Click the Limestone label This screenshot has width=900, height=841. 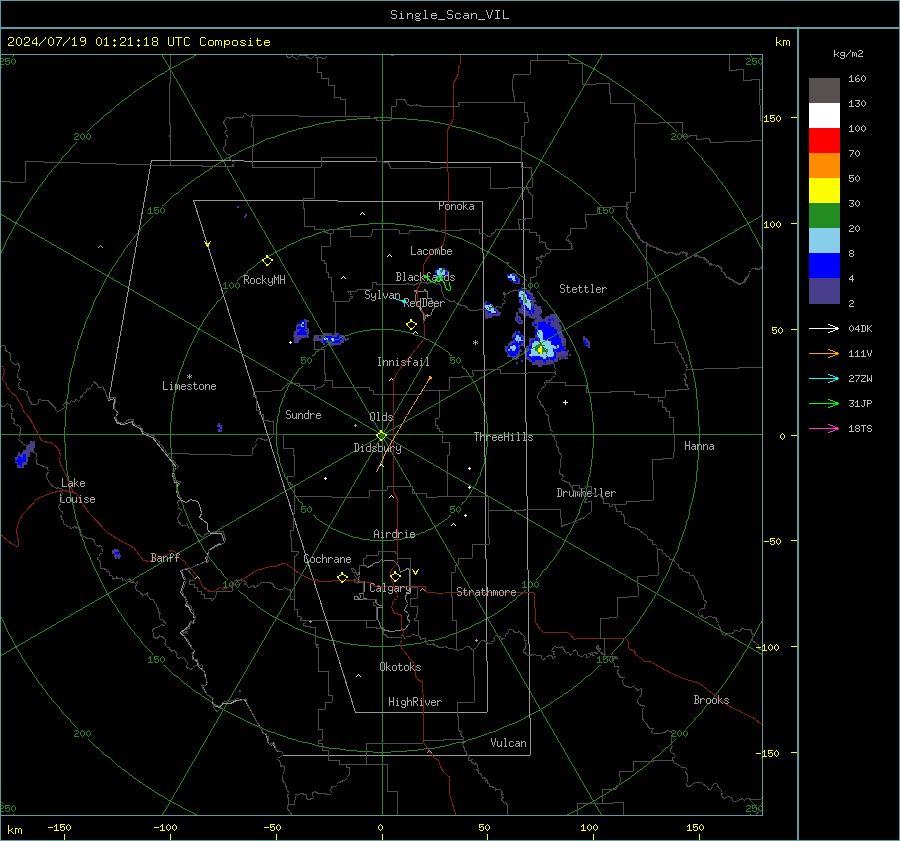coord(189,386)
